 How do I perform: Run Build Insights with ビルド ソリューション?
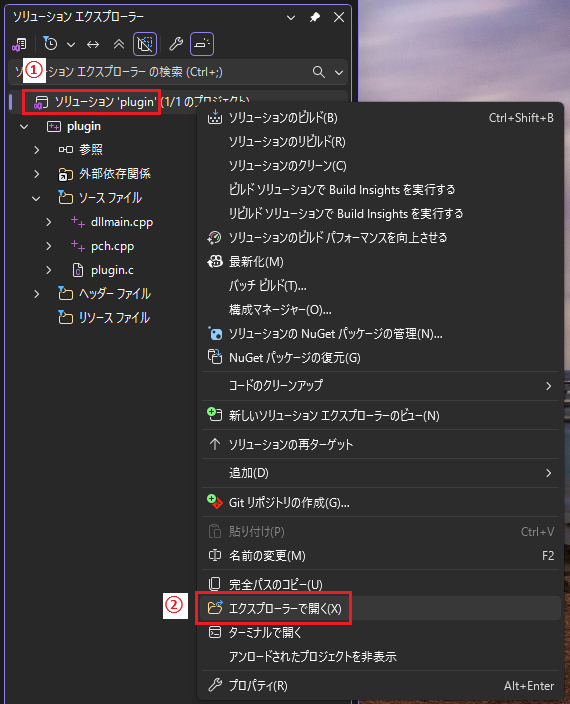(380, 189)
